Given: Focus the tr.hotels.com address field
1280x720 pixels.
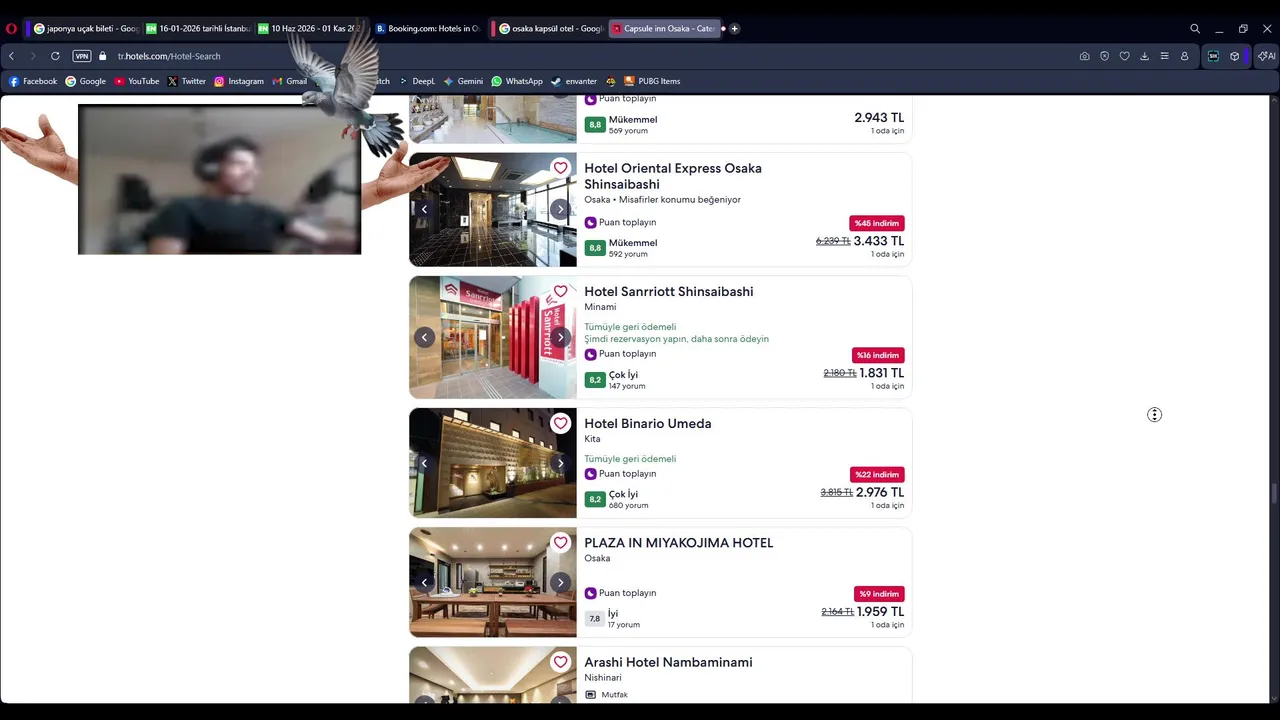Looking at the screenshot, I should (x=169, y=56).
